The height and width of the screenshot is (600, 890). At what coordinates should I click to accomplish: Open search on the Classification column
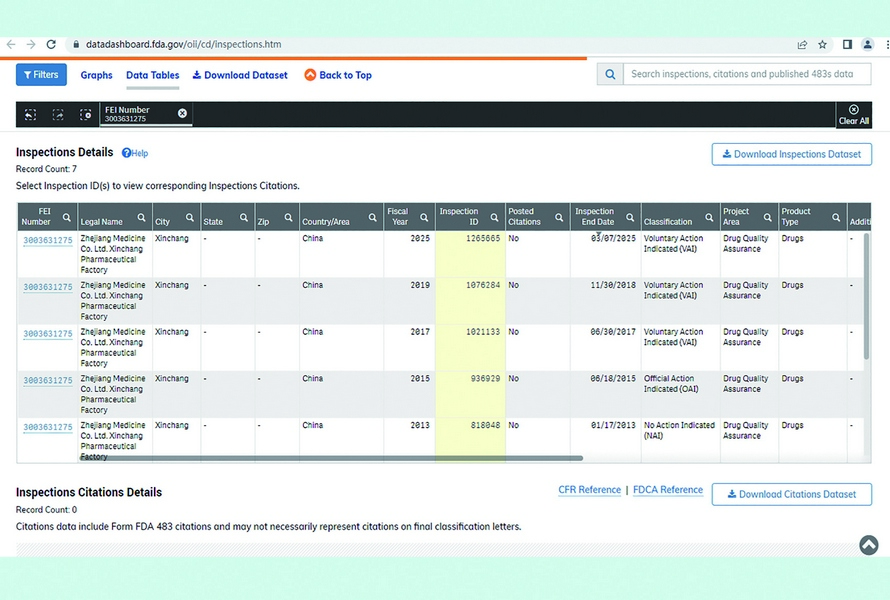708,218
